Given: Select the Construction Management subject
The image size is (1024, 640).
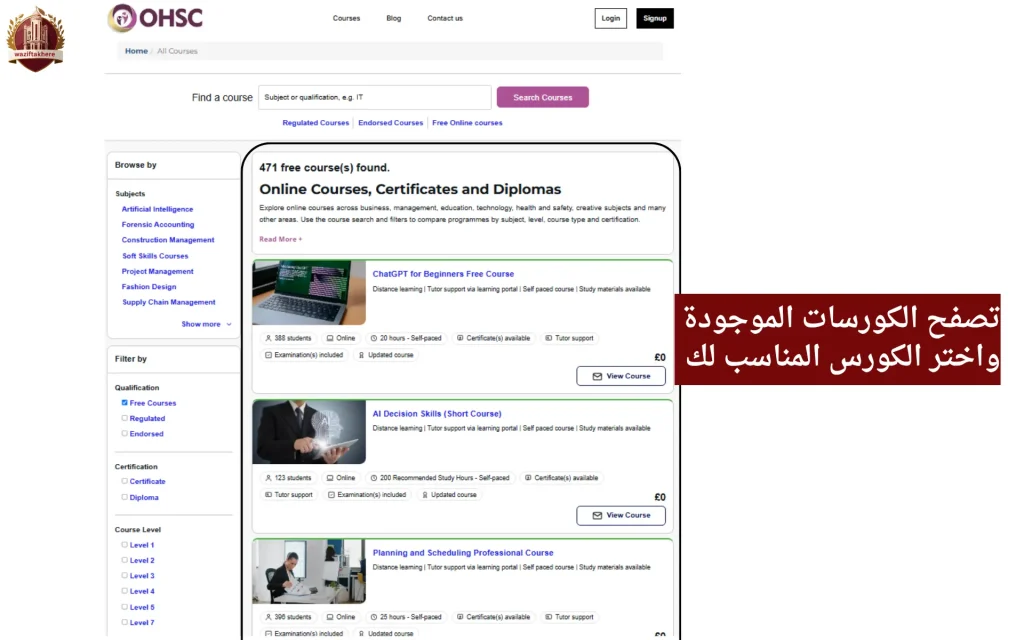Looking at the screenshot, I should (168, 240).
